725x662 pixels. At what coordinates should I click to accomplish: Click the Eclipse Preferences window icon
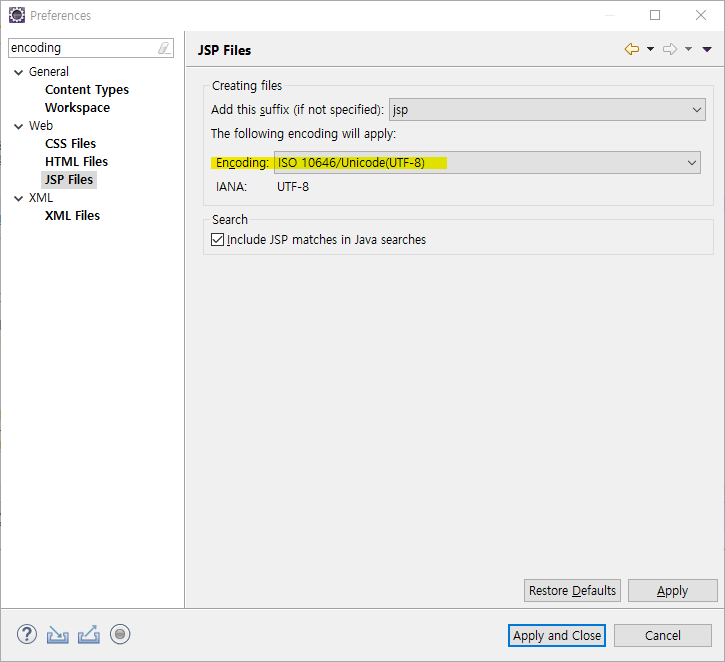coord(17,15)
